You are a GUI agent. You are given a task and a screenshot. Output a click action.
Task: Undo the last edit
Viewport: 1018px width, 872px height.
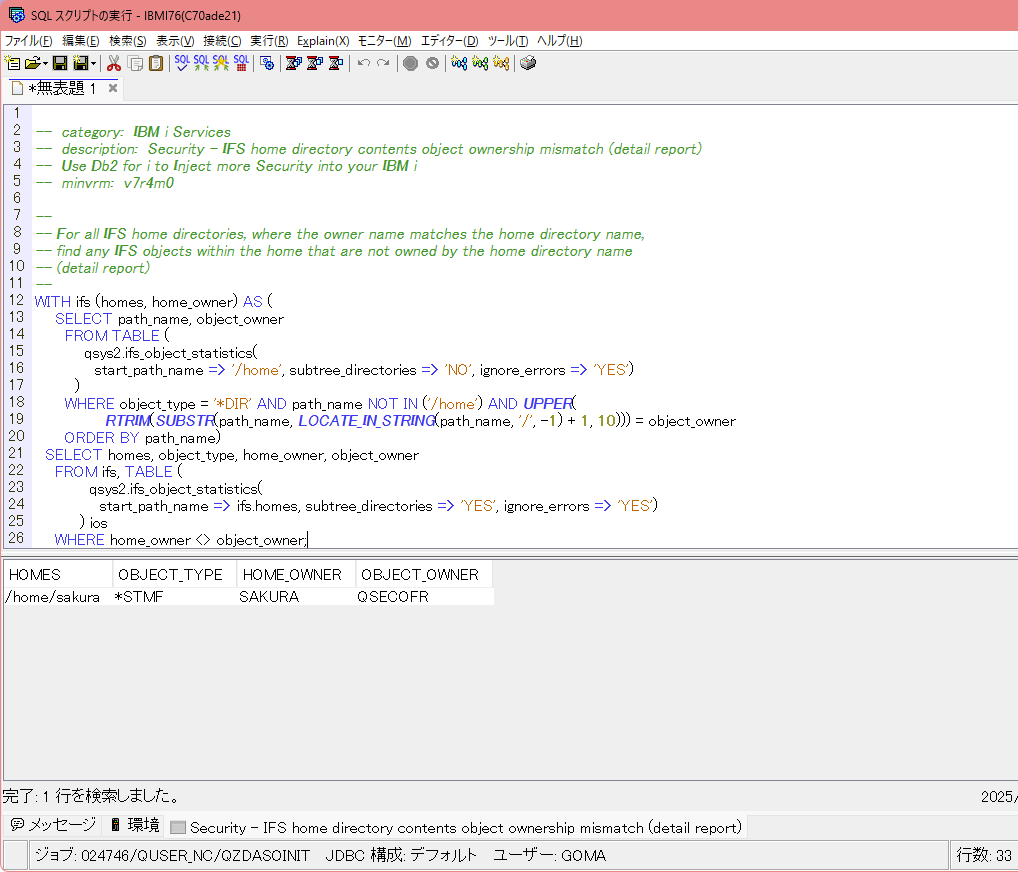pos(364,63)
